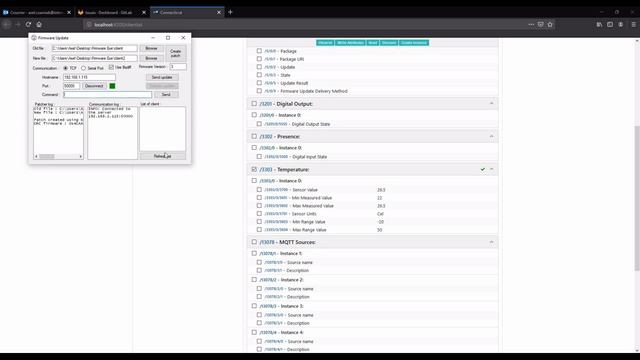Click the green connection status indicator

[x=112, y=86]
